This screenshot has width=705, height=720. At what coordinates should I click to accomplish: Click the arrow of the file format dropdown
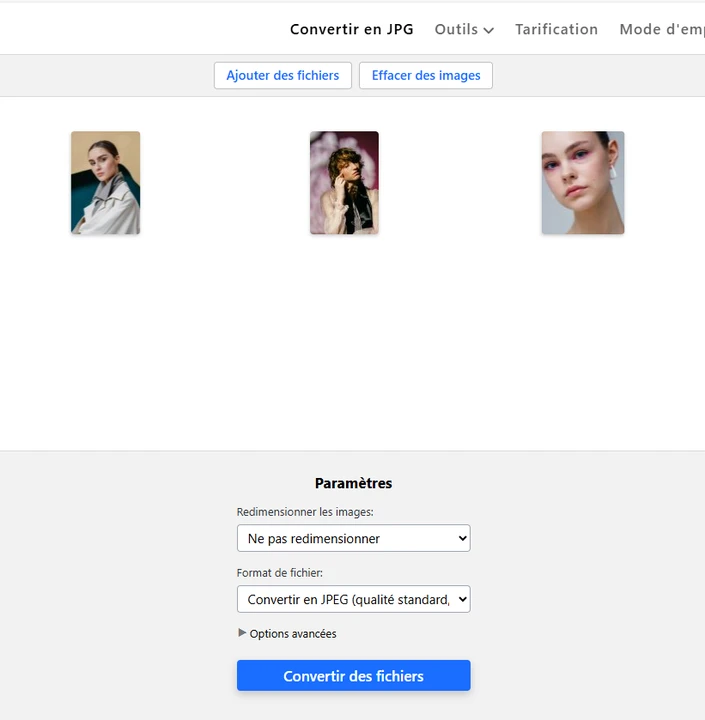pyautogui.click(x=461, y=599)
